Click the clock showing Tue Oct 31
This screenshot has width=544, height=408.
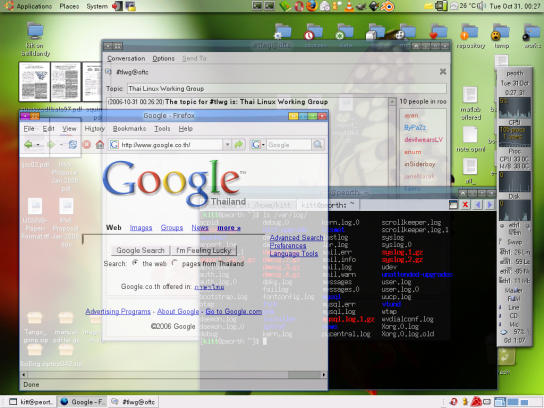point(515,6)
